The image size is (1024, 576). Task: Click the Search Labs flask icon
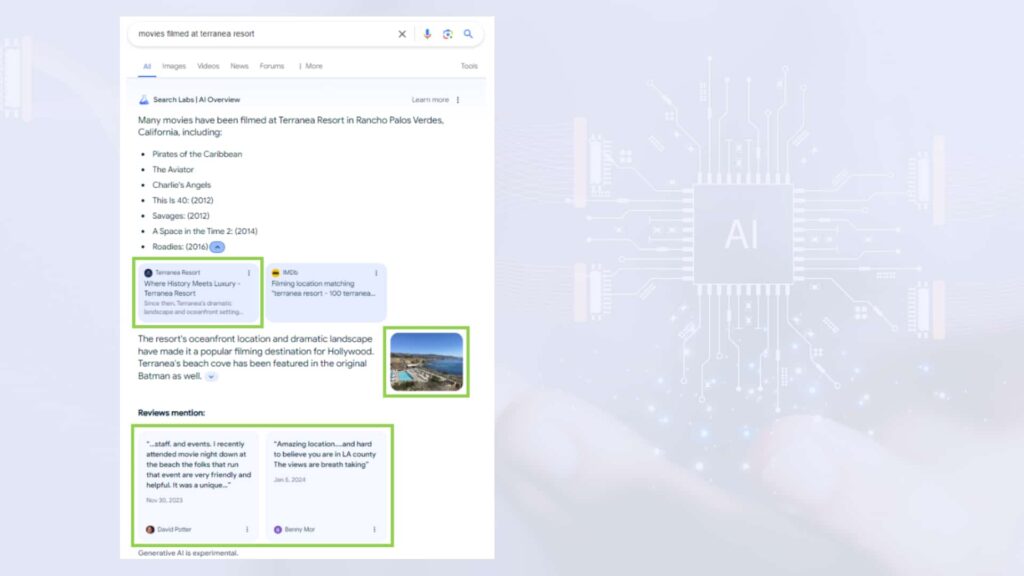pyautogui.click(x=144, y=100)
